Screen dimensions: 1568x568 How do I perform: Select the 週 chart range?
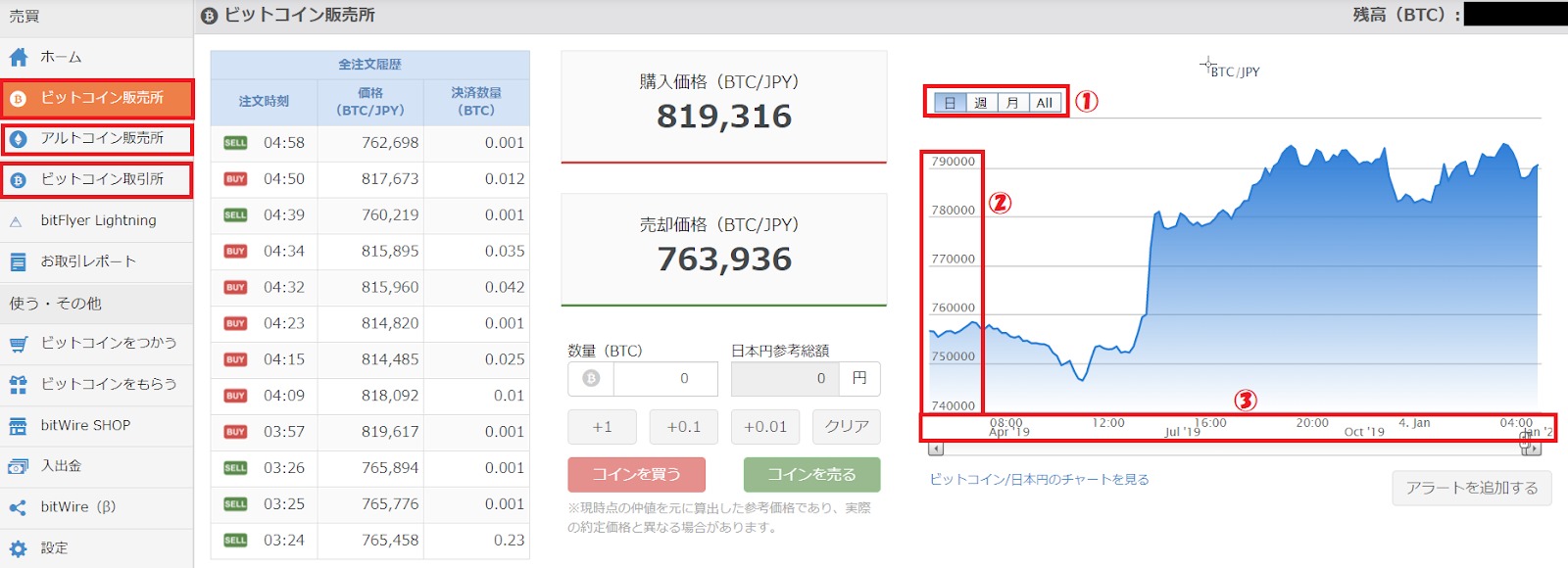pyautogui.click(x=981, y=103)
